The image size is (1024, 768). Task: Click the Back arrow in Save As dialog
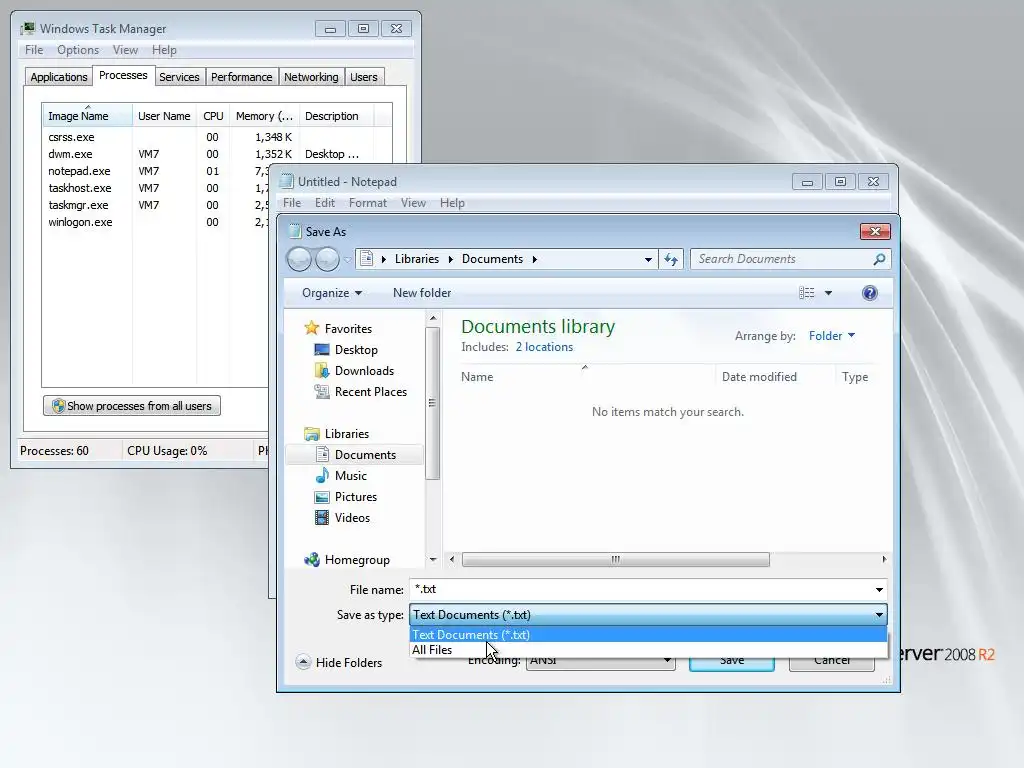[x=299, y=259]
